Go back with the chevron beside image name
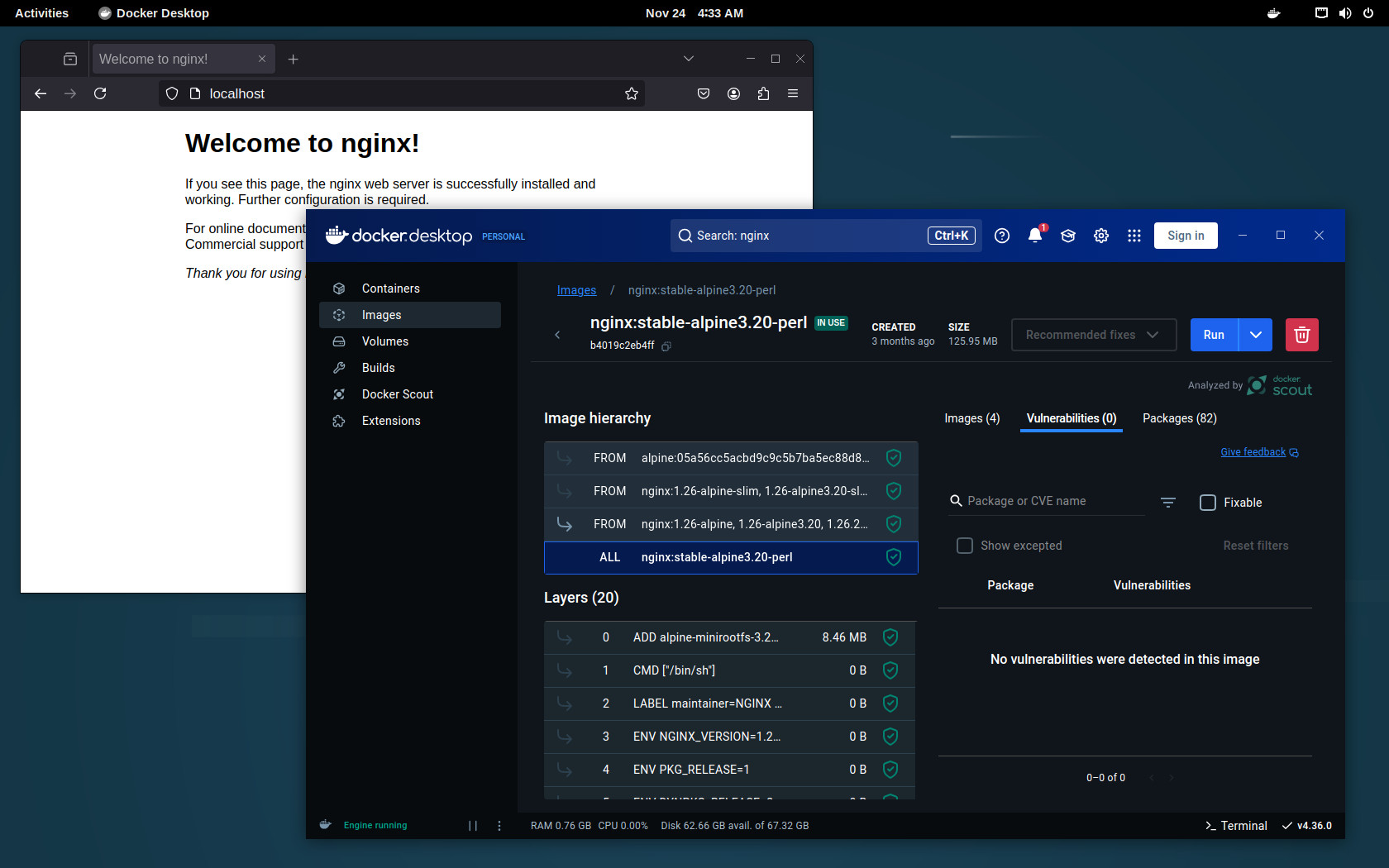 pyautogui.click(x=557, y=335)
